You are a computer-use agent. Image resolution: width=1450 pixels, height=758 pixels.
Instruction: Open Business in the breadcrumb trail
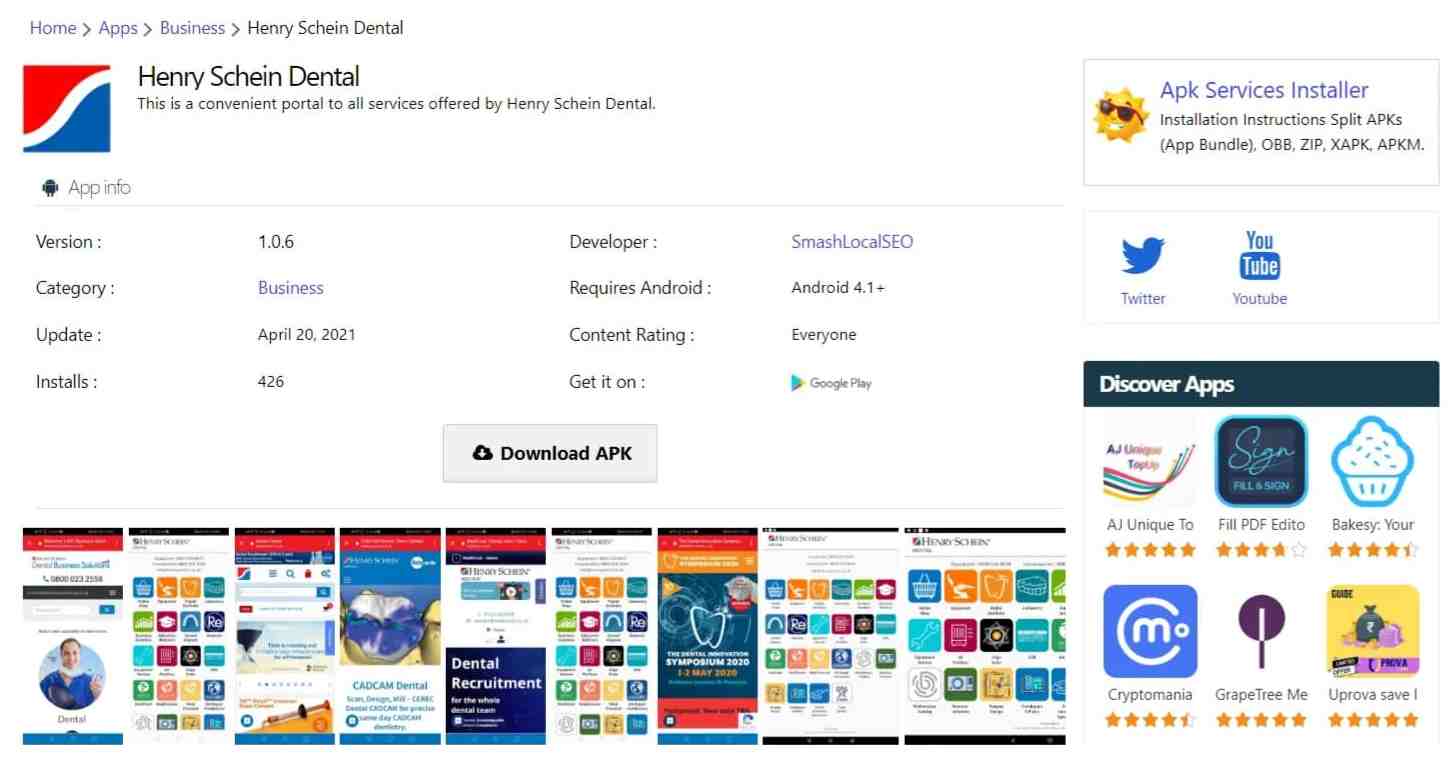[x=192, y=28]
